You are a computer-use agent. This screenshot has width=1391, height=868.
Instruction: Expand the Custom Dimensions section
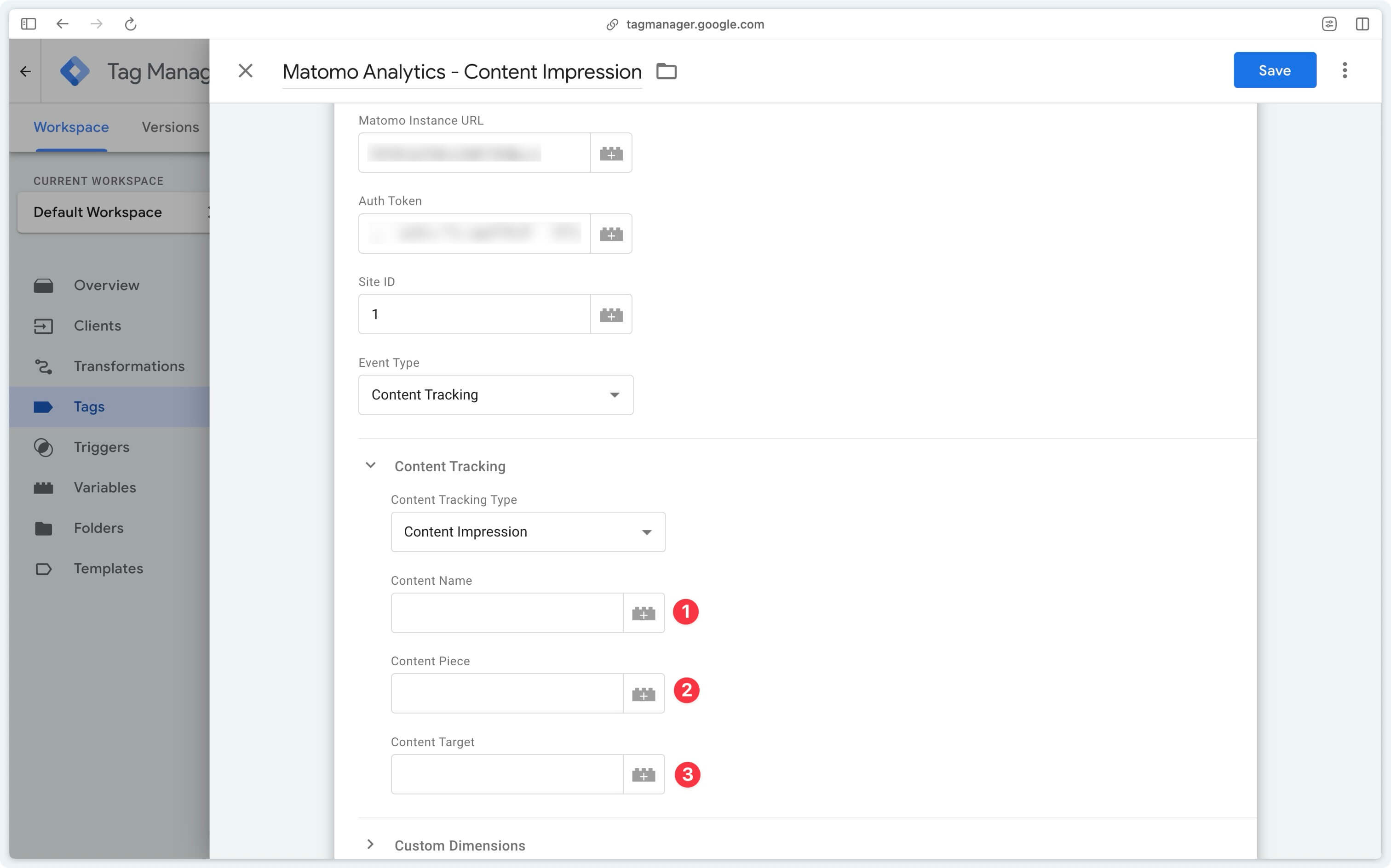[x=370, y=845]
